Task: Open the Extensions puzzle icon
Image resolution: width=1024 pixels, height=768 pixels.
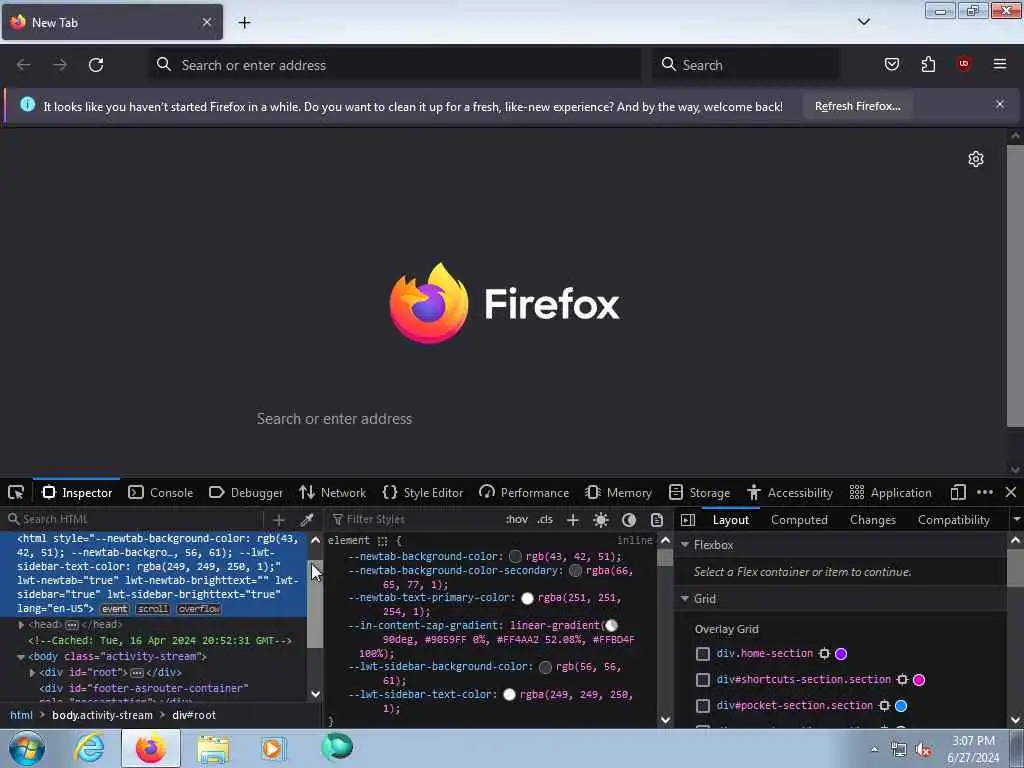Action: point(928,64)
